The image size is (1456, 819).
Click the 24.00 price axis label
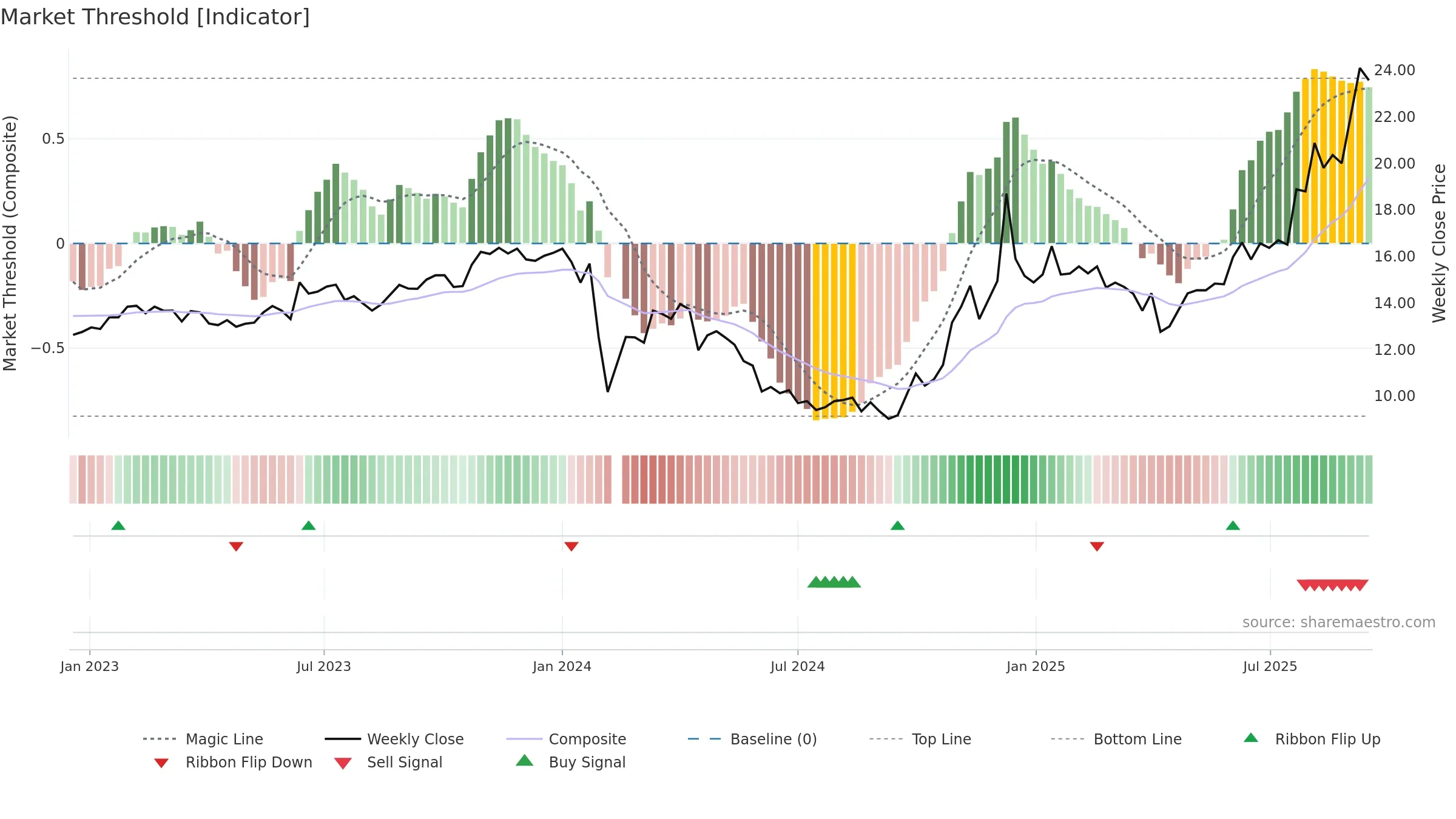[1395, 70]
